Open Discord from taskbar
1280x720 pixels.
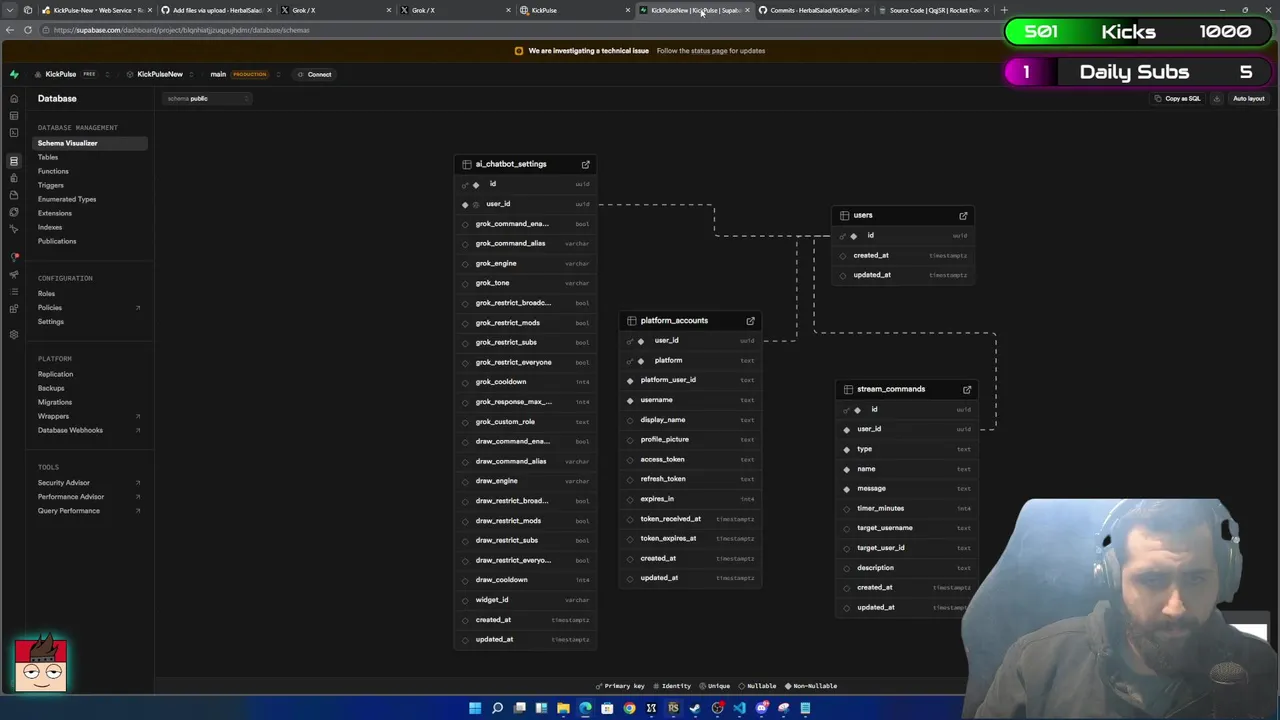pos(761,708)
